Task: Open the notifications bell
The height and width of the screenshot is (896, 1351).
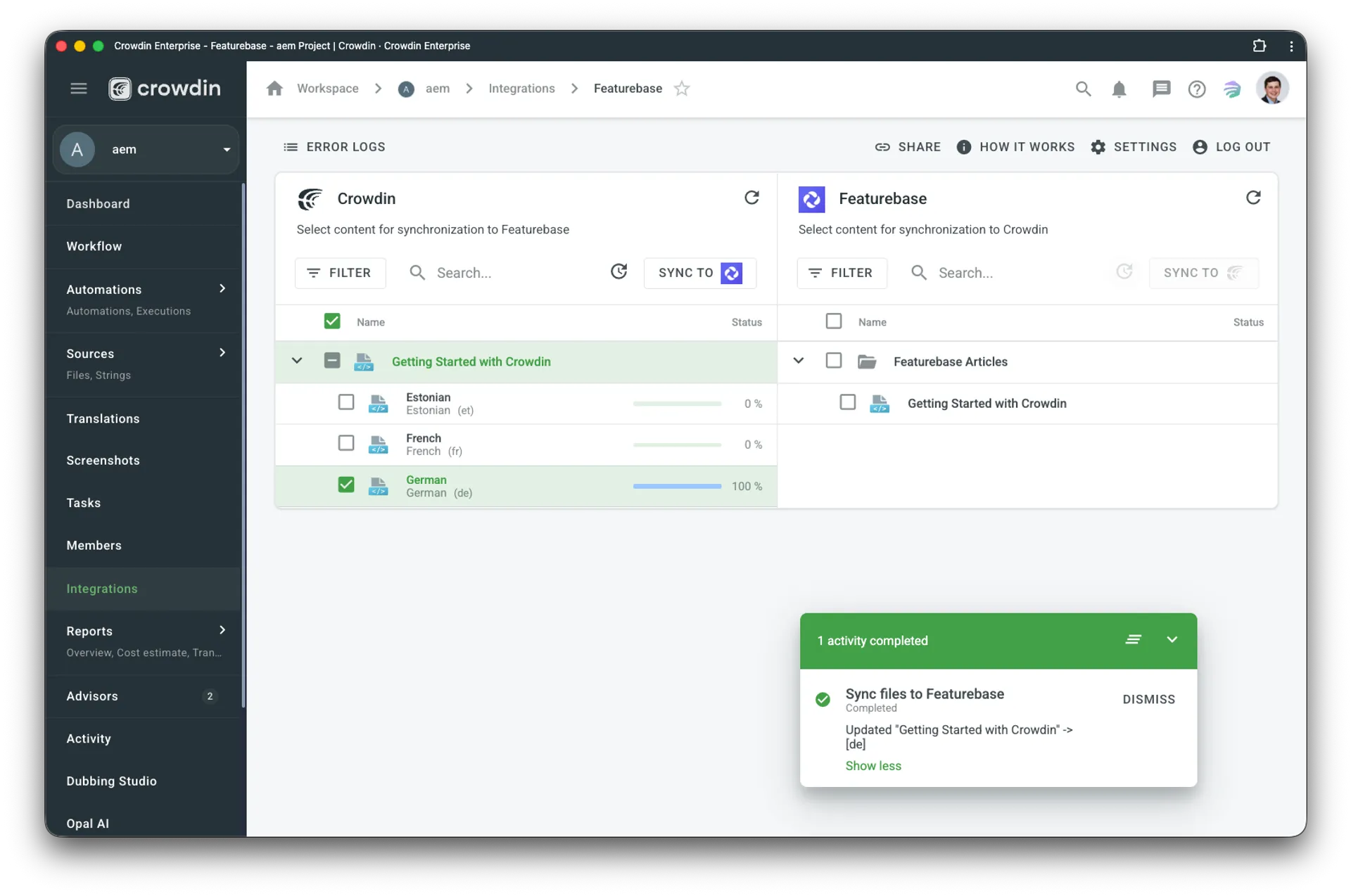Action: (1119, 89)
